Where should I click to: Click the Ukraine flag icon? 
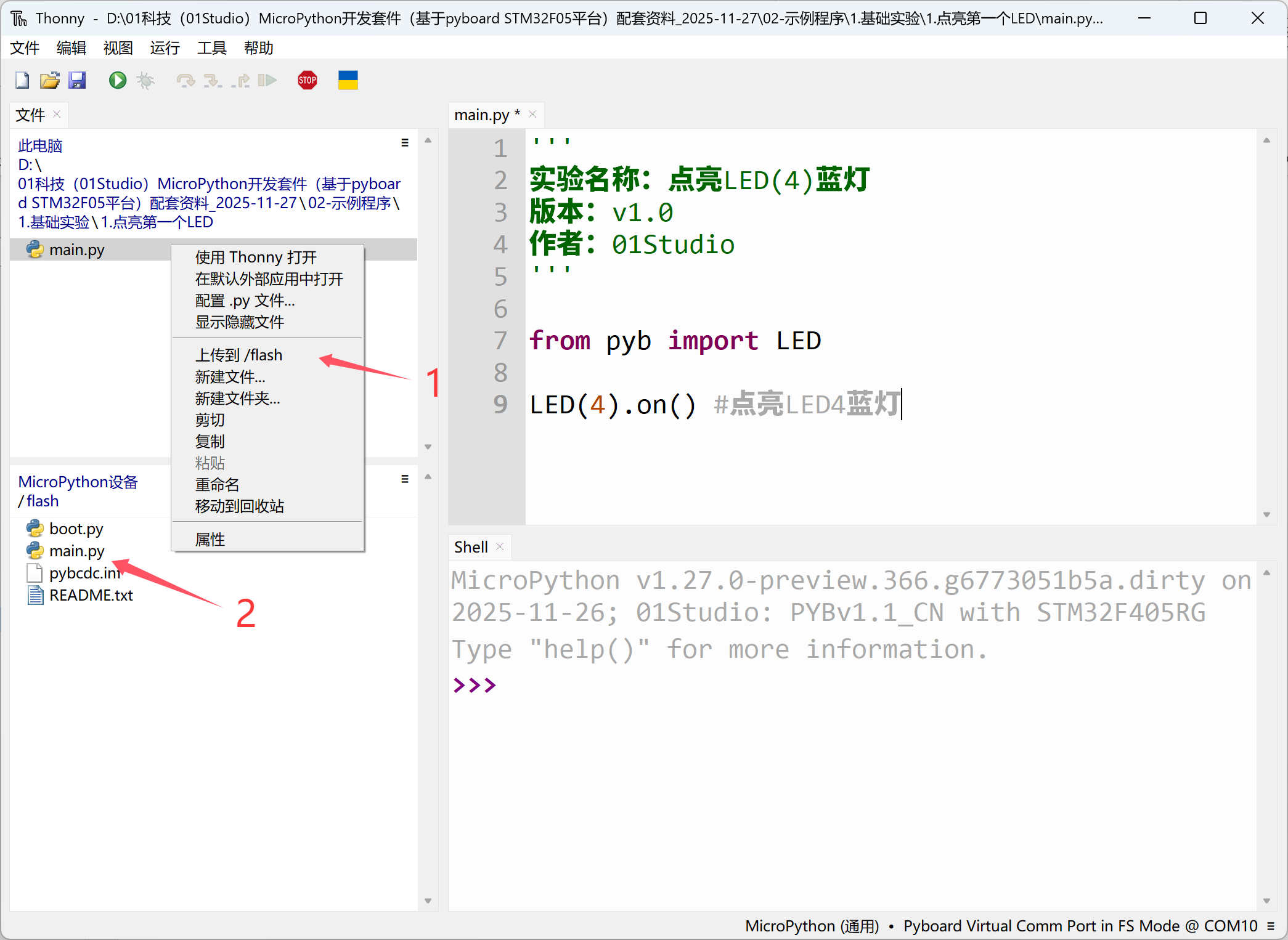click(x=348, y=81)
